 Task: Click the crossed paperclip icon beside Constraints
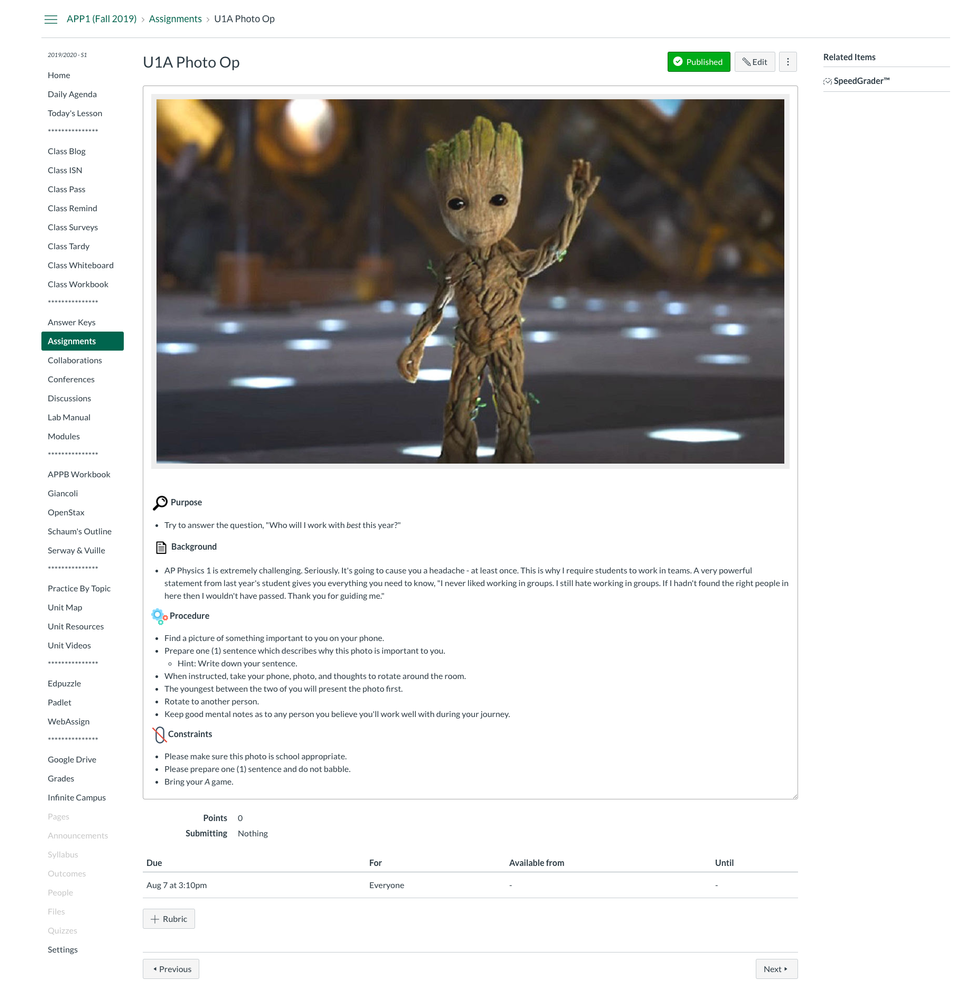pos(159,735)
